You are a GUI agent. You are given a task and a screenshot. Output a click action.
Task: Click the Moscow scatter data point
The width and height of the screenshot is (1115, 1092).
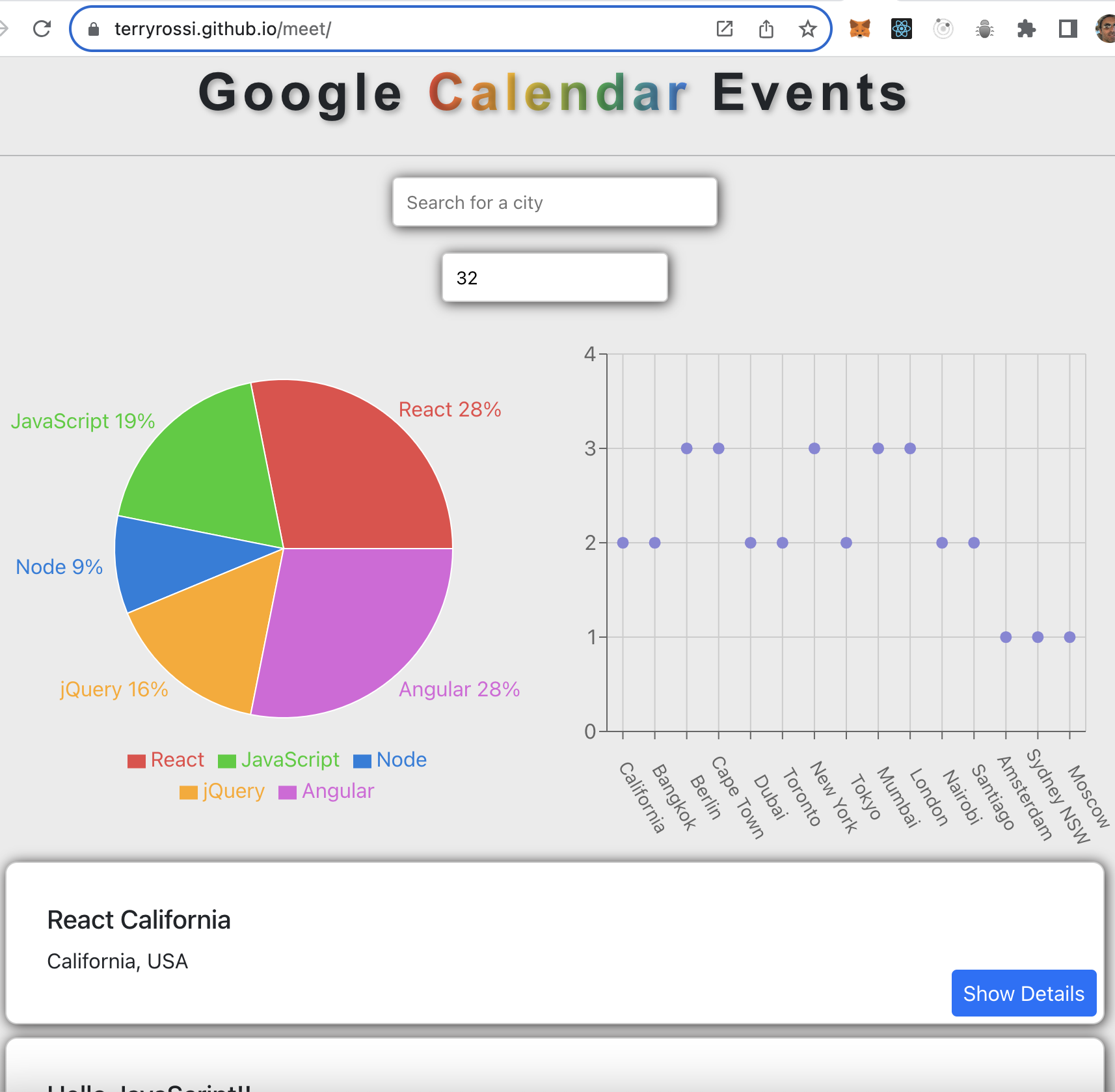(x=1069, y=637)
